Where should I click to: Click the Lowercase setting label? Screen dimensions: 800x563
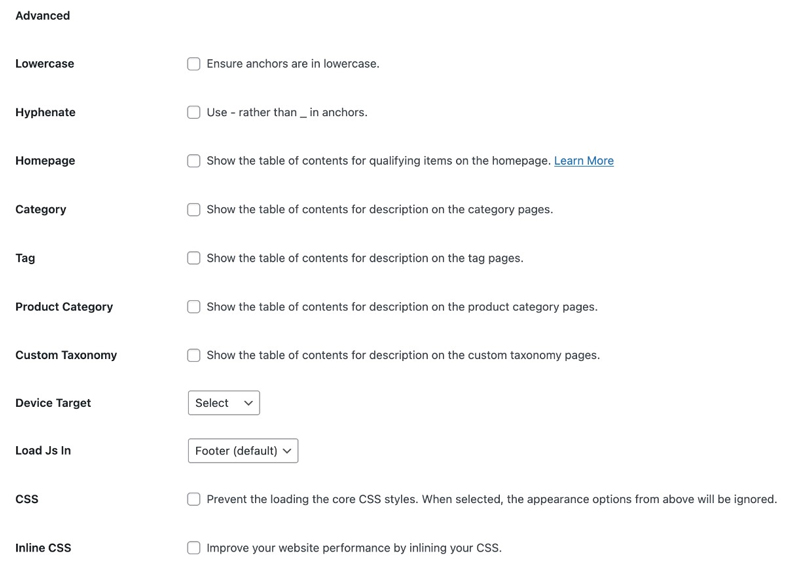coord(45,64)
